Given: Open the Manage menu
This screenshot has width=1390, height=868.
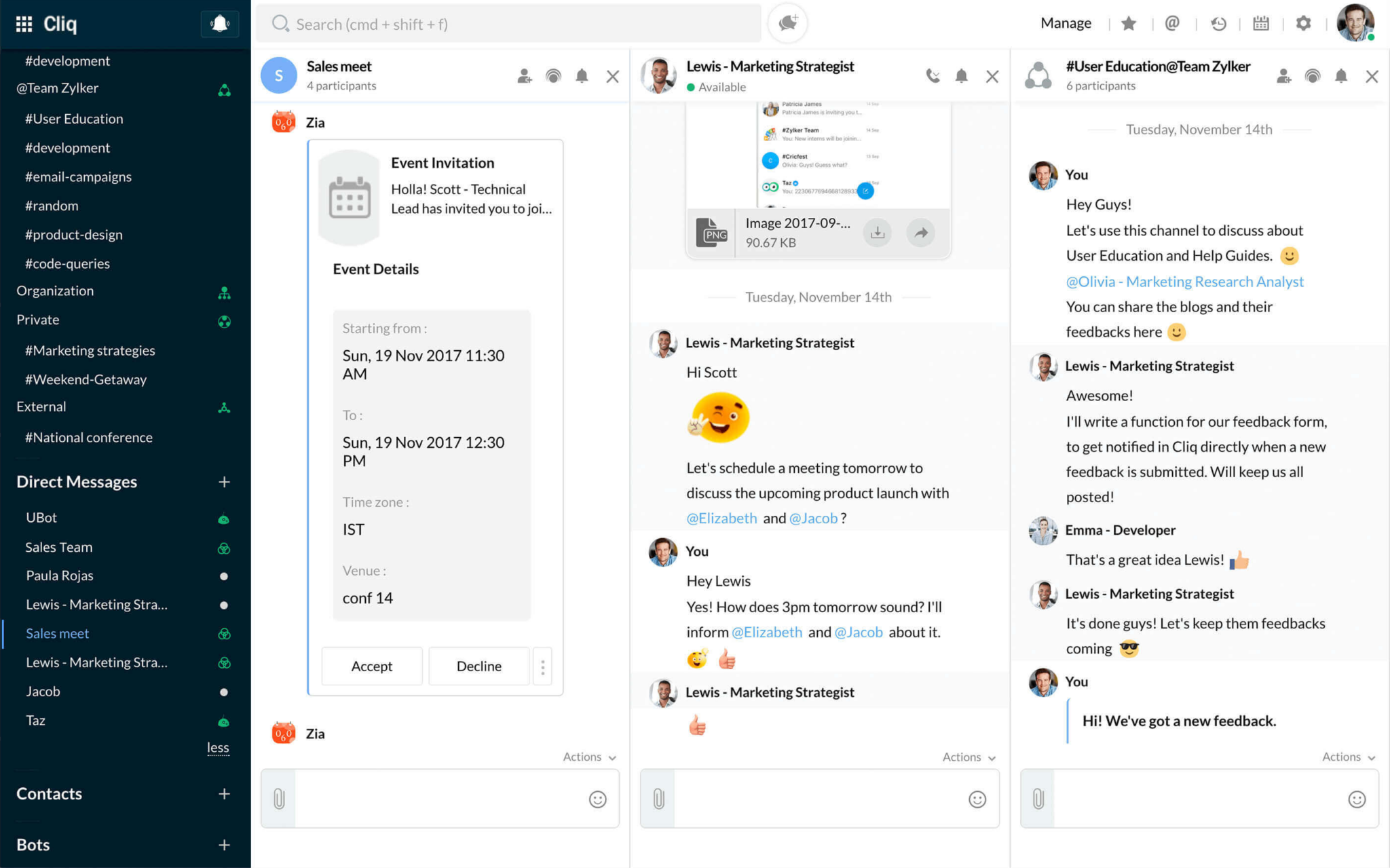Looking at the screenshot, I should [x=1066, y=22].
